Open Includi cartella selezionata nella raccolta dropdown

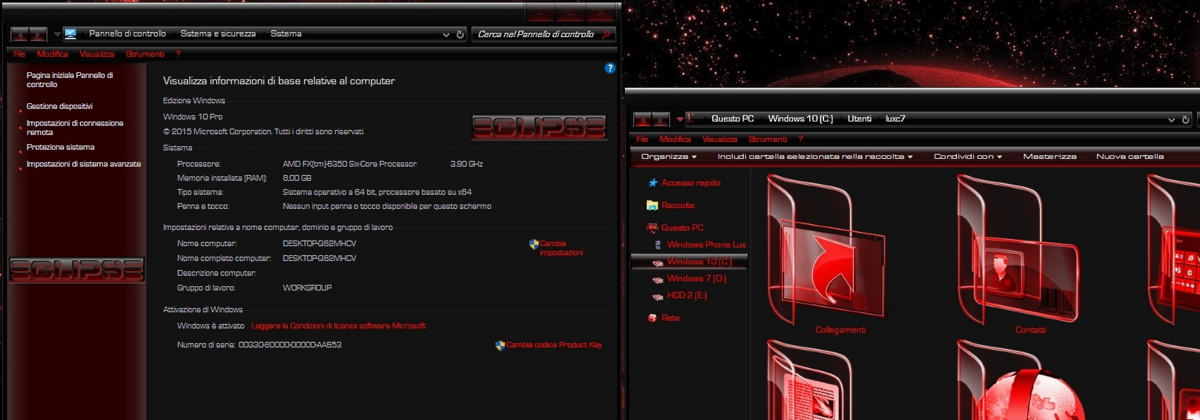(x=816, y=157)
